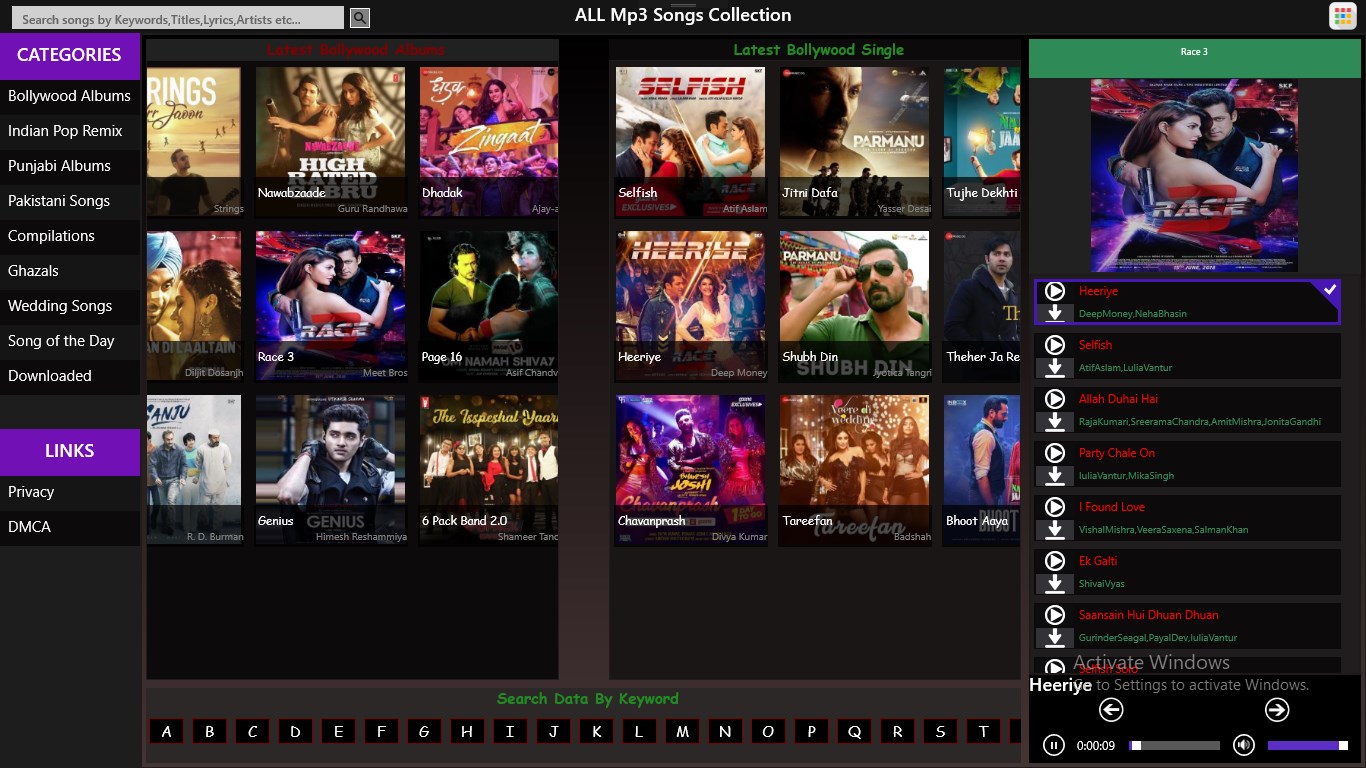Open the Page 16 album thumbnail

pos(489,306)
